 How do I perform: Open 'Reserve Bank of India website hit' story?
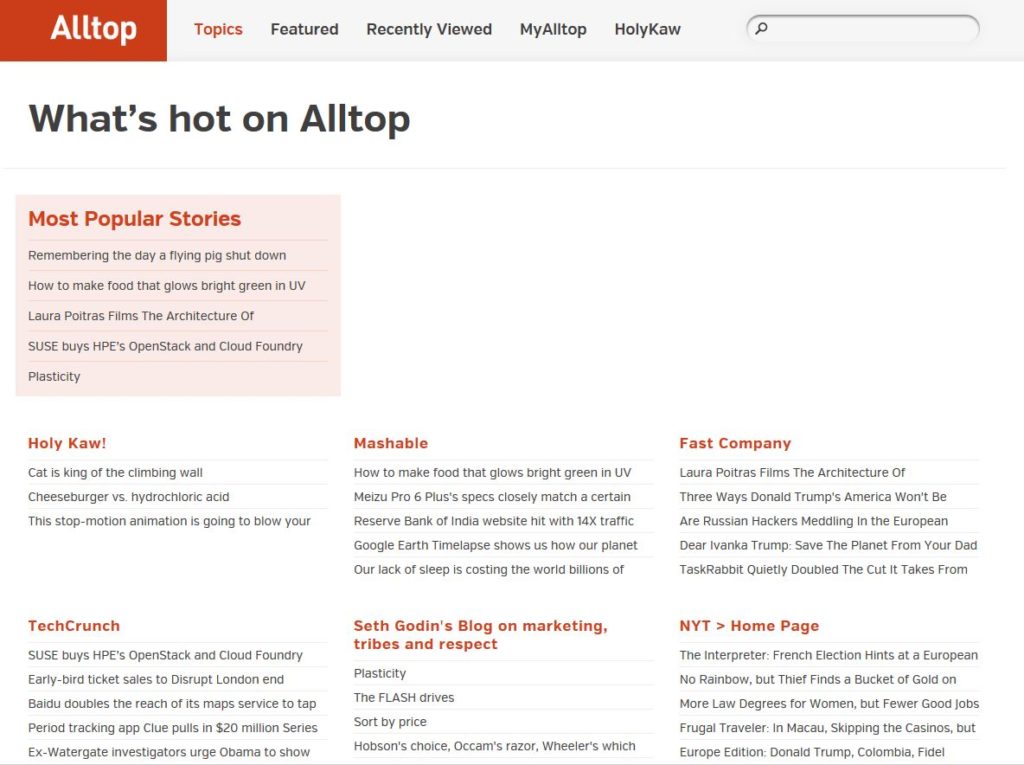pos(494,521)
